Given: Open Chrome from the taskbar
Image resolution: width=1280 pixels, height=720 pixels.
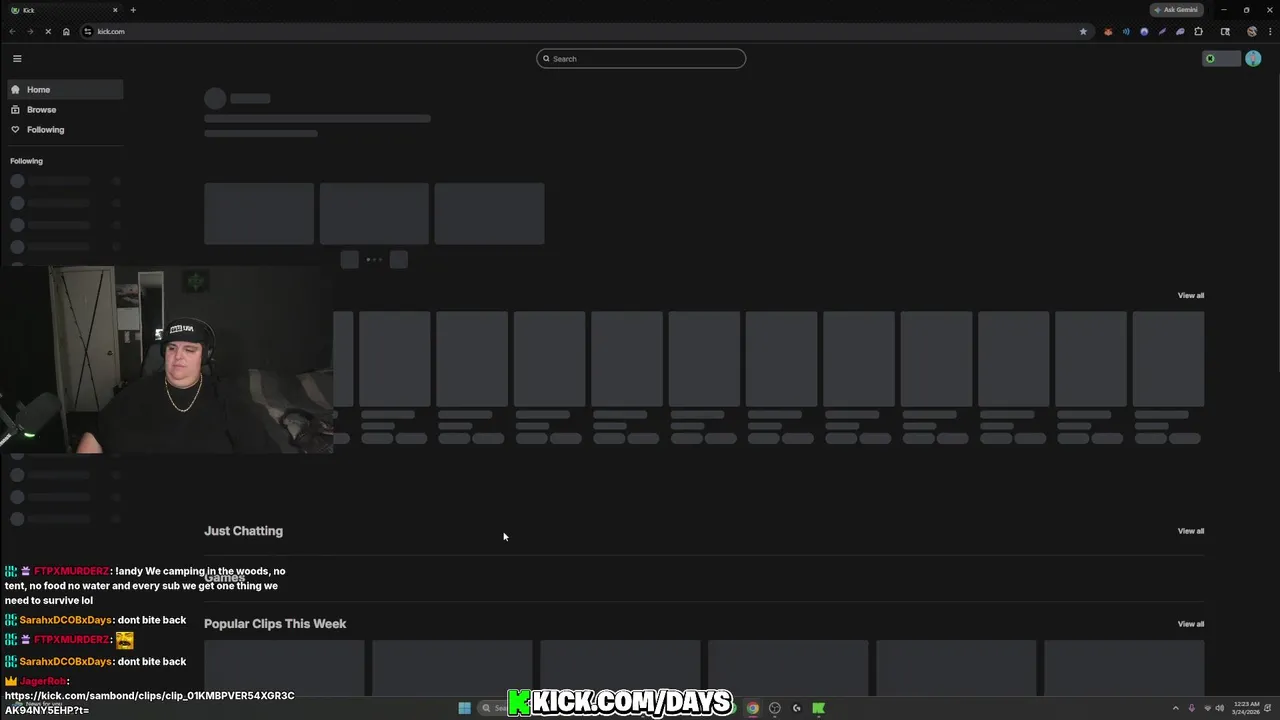Looking at the screenshot, I should (x=752, y=708).
